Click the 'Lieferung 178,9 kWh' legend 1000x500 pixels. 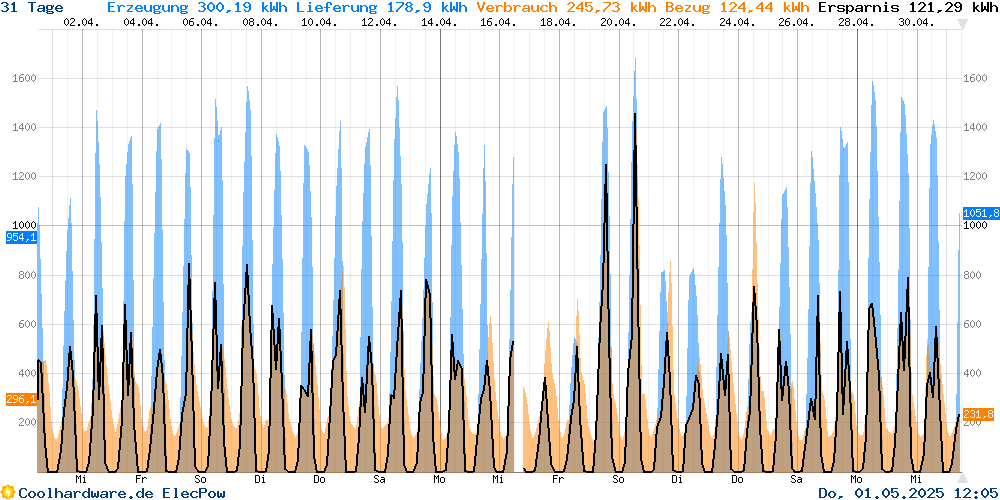(381, 8)
